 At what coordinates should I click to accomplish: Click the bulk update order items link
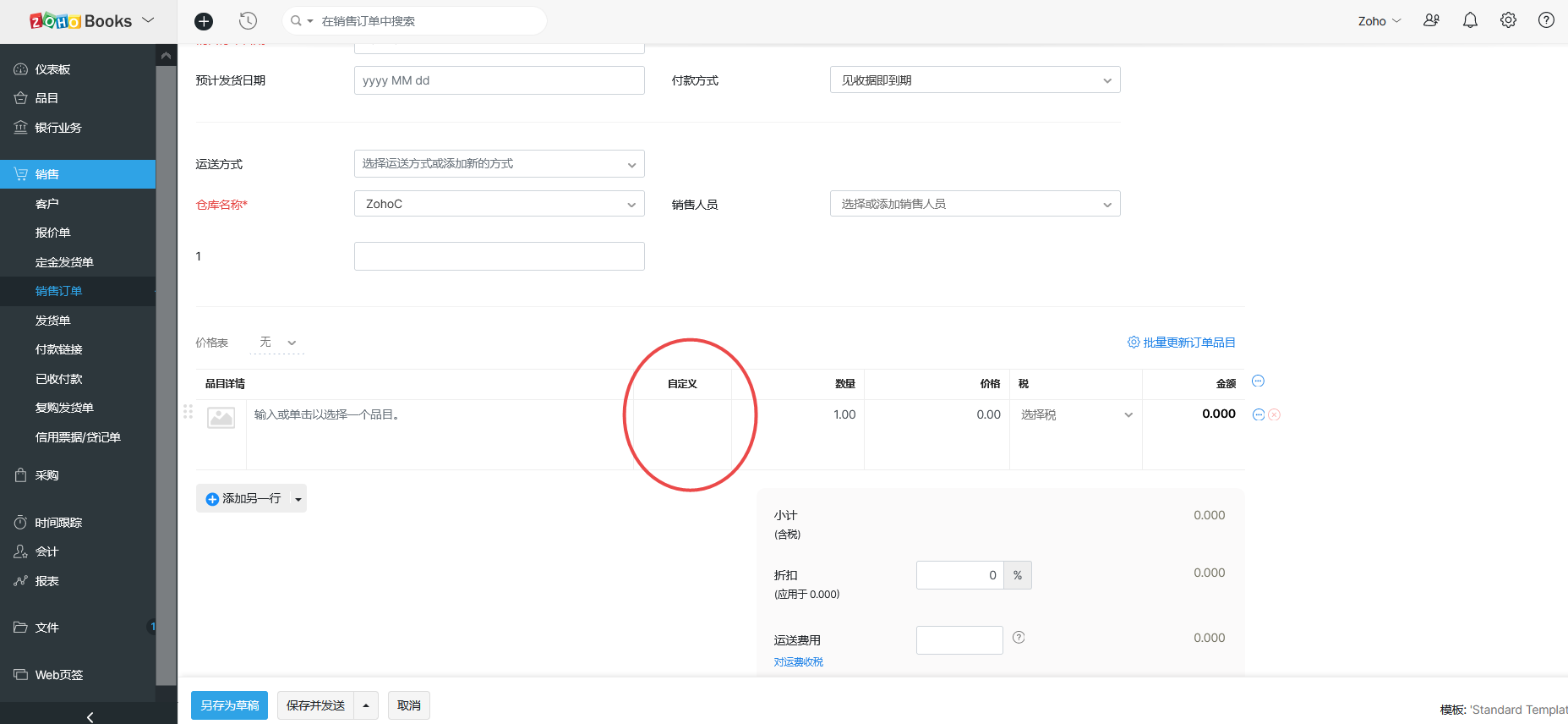[1182, 343]
